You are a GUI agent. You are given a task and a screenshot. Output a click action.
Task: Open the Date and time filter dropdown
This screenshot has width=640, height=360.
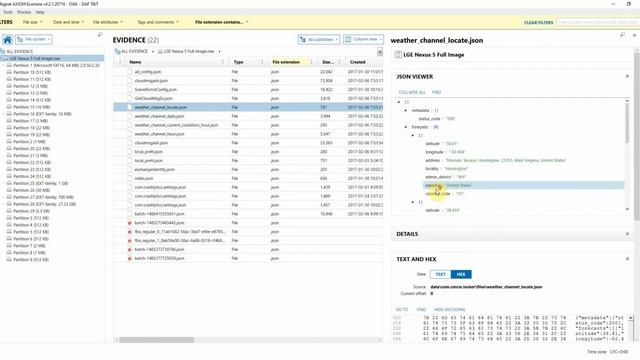pyautogui.click(x=69, y=22)
